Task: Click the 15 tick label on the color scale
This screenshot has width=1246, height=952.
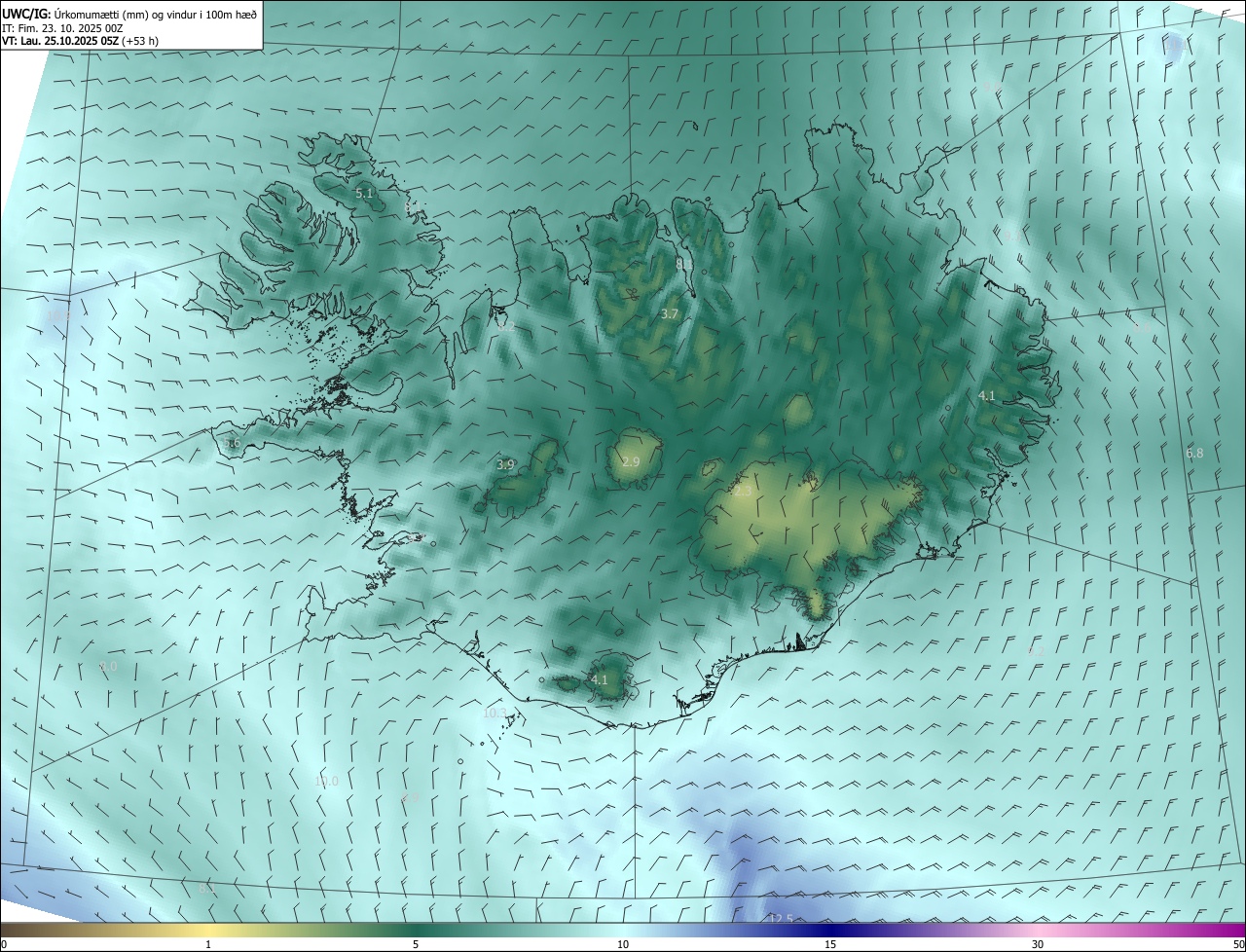Action: click(830, 944)
